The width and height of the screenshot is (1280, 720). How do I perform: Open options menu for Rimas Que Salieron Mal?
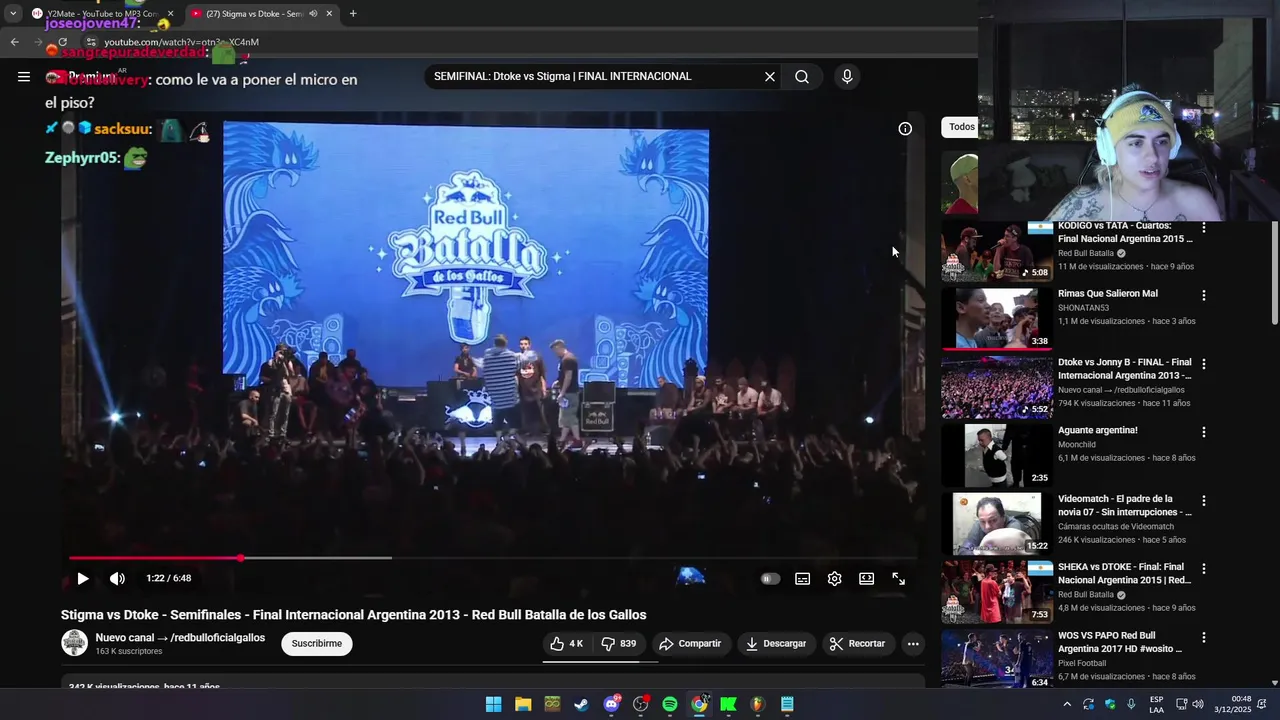click(x=1204, y=296)
